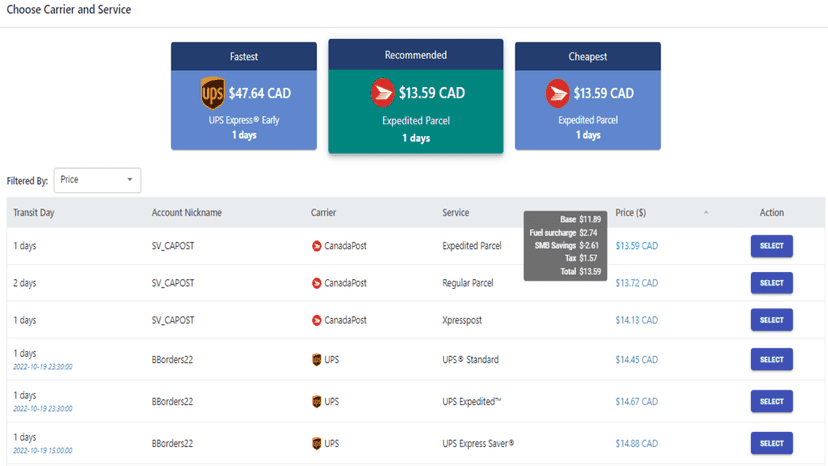This screenshot has width=828, height=466.
Task: Choose the Recommended Expedited Parcel card
Action: pos(416,96)
